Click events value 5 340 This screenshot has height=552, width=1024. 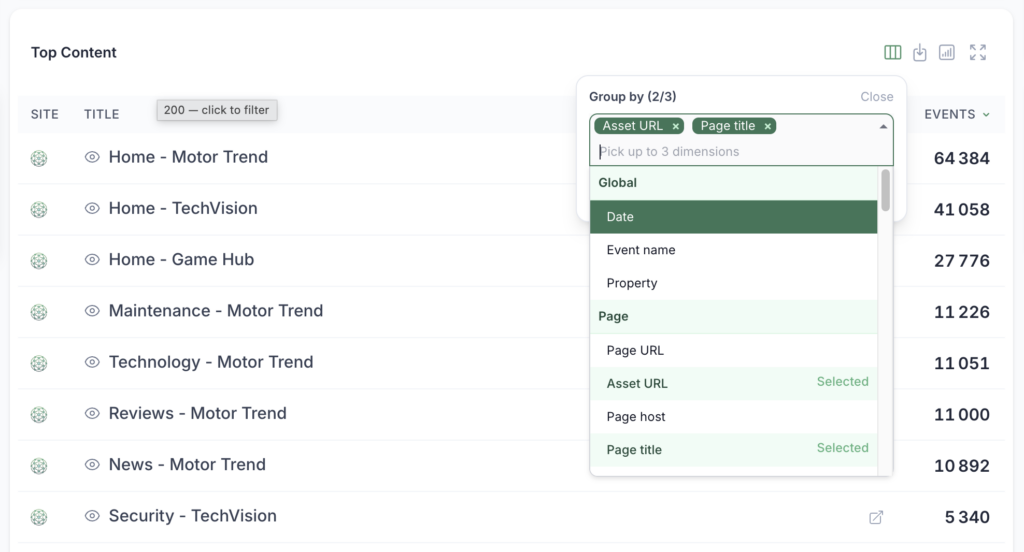tap(967, 517)
